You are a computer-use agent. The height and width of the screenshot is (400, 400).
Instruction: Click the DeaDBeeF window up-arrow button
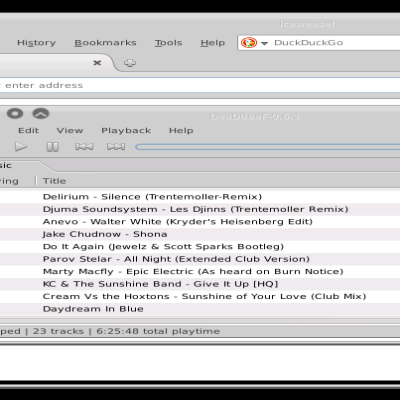click(41, 114)
